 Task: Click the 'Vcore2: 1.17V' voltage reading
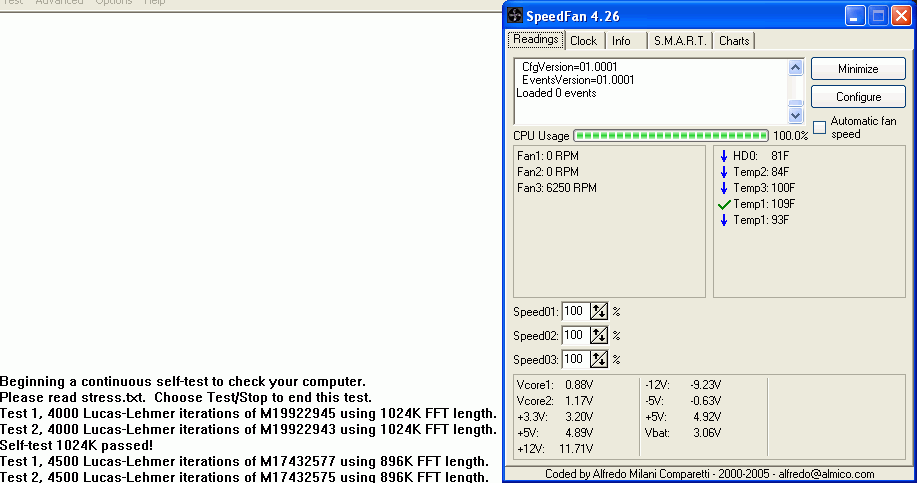point(554,401)
